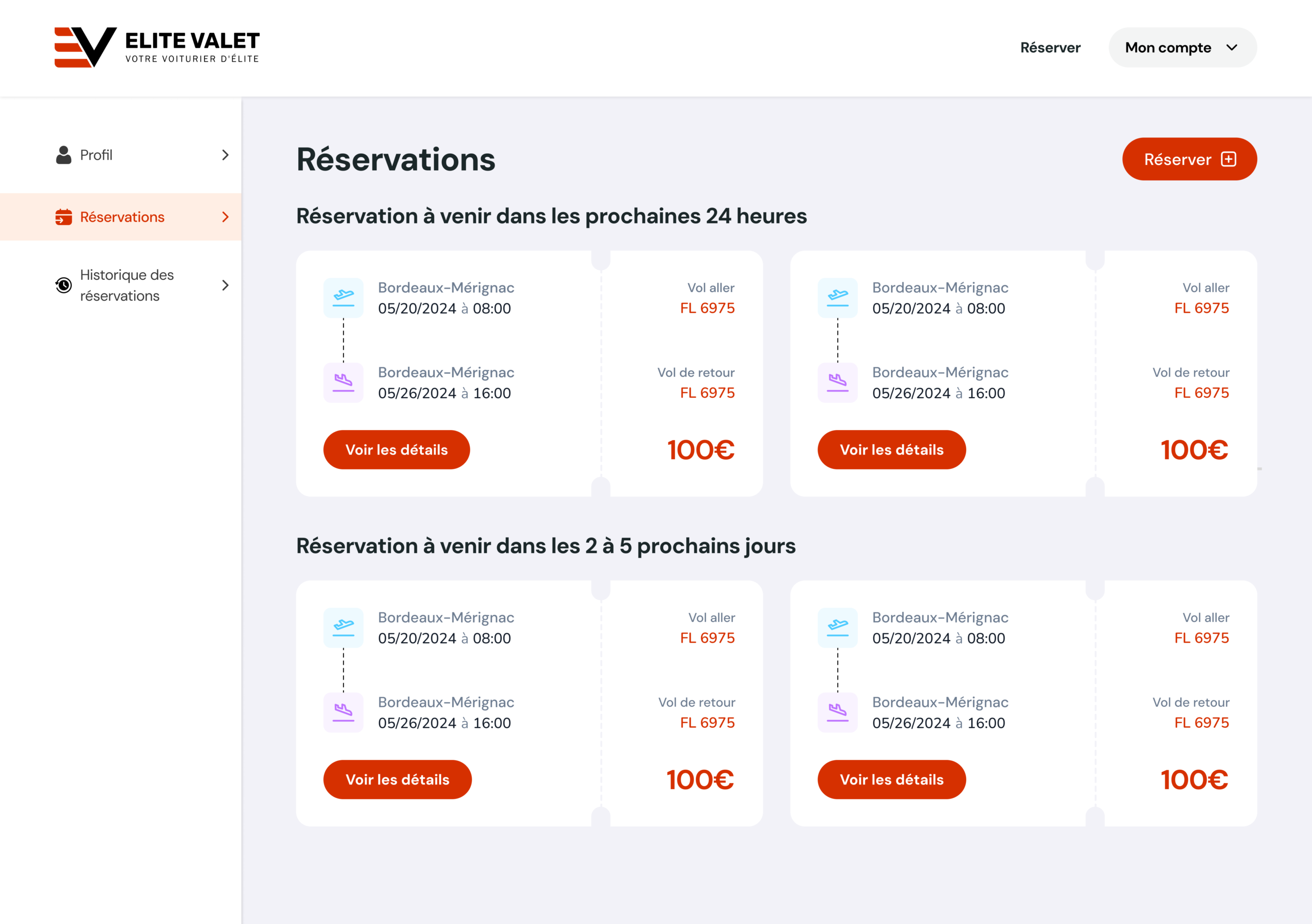Expand Historique des réservations chevron
1312x924 pixels.
pos(225,284)
